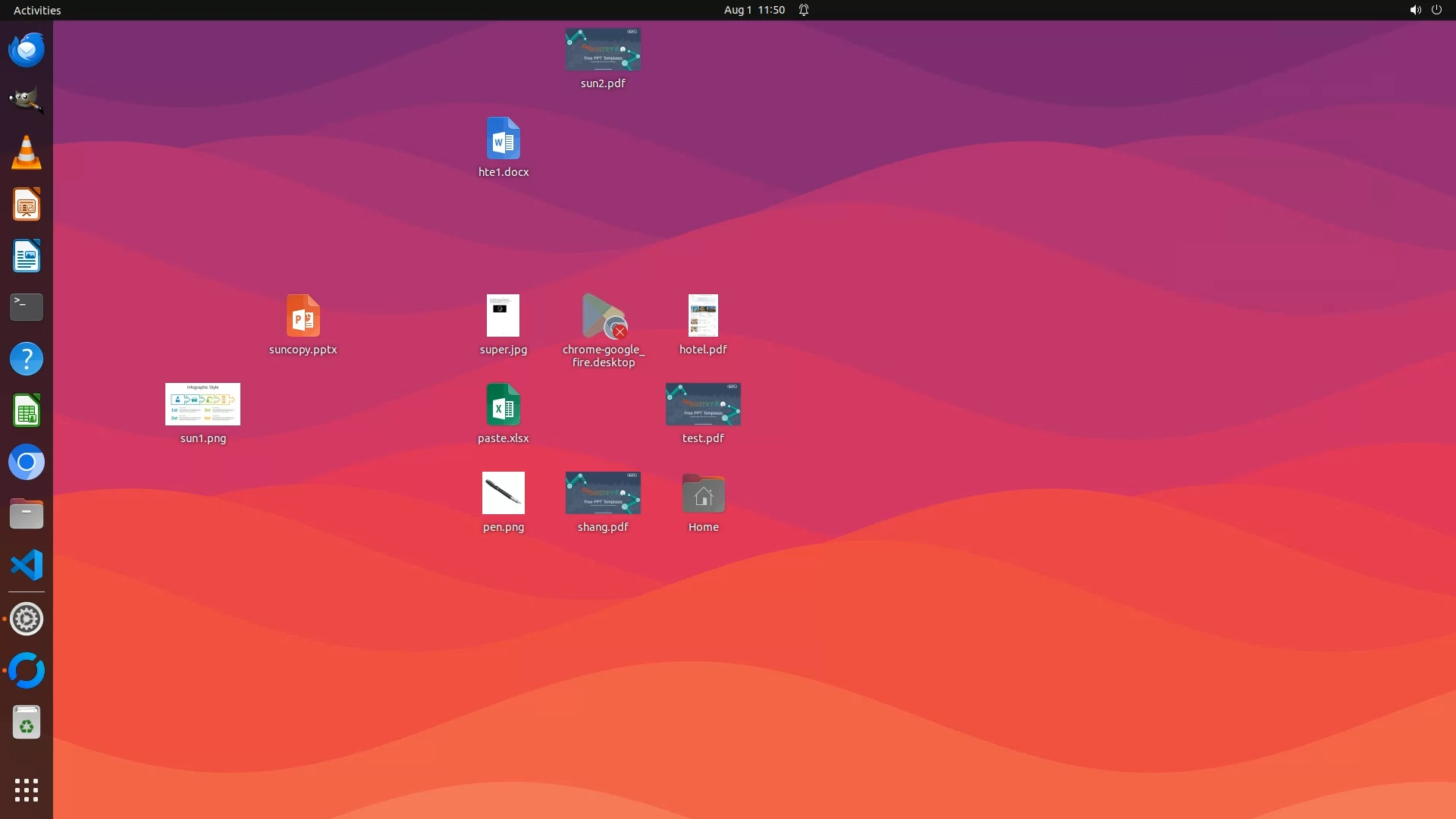This screenshot has width=1456, height=819.
Task: Select the paste.xlsx spreadsheet file
Action: click(503, 406)
